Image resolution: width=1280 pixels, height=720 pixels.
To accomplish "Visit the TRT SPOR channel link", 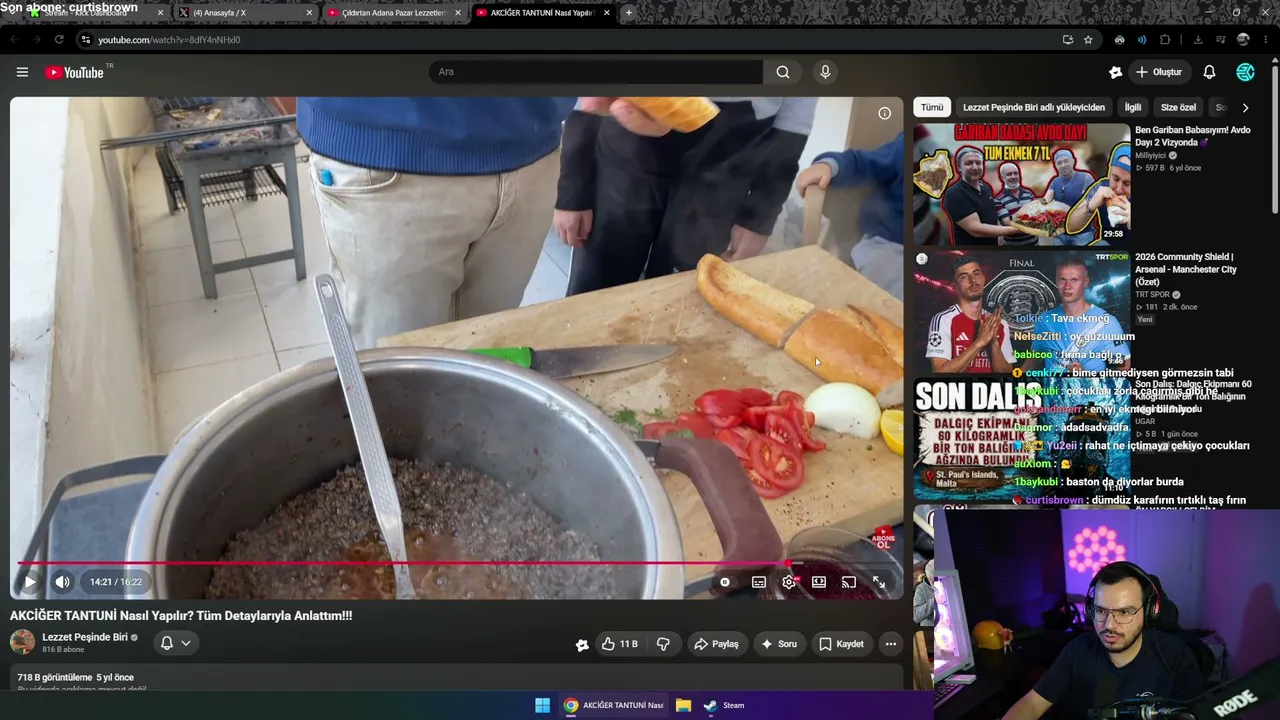I will (x=1153, y=295).
